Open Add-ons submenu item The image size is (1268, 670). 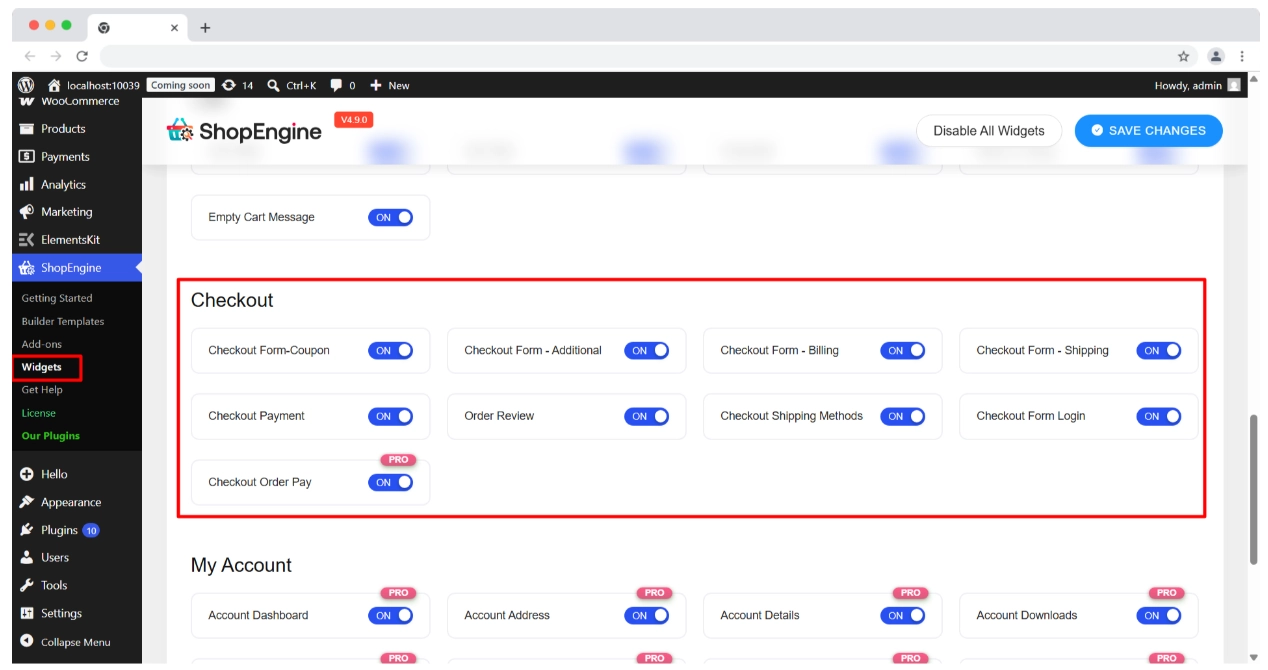[x=41, y=344]
